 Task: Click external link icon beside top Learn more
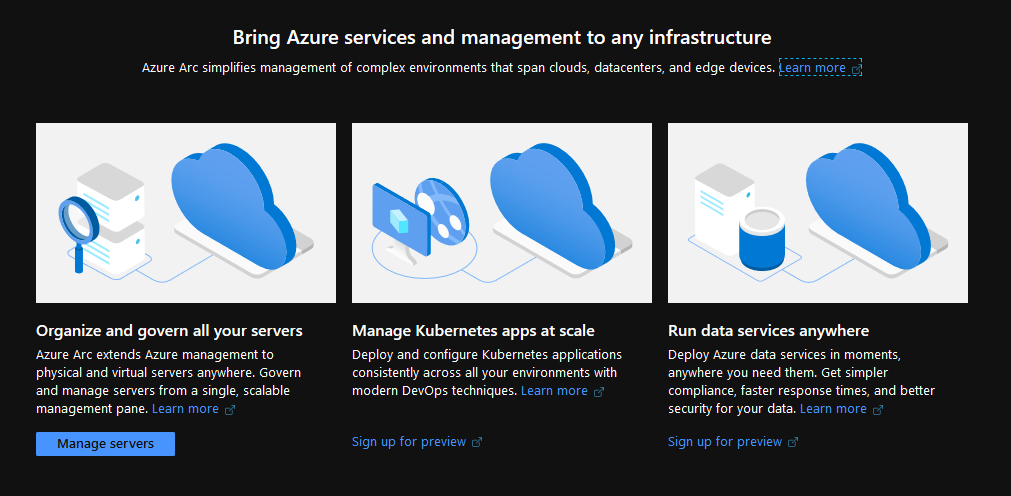[x=856, y=68]
